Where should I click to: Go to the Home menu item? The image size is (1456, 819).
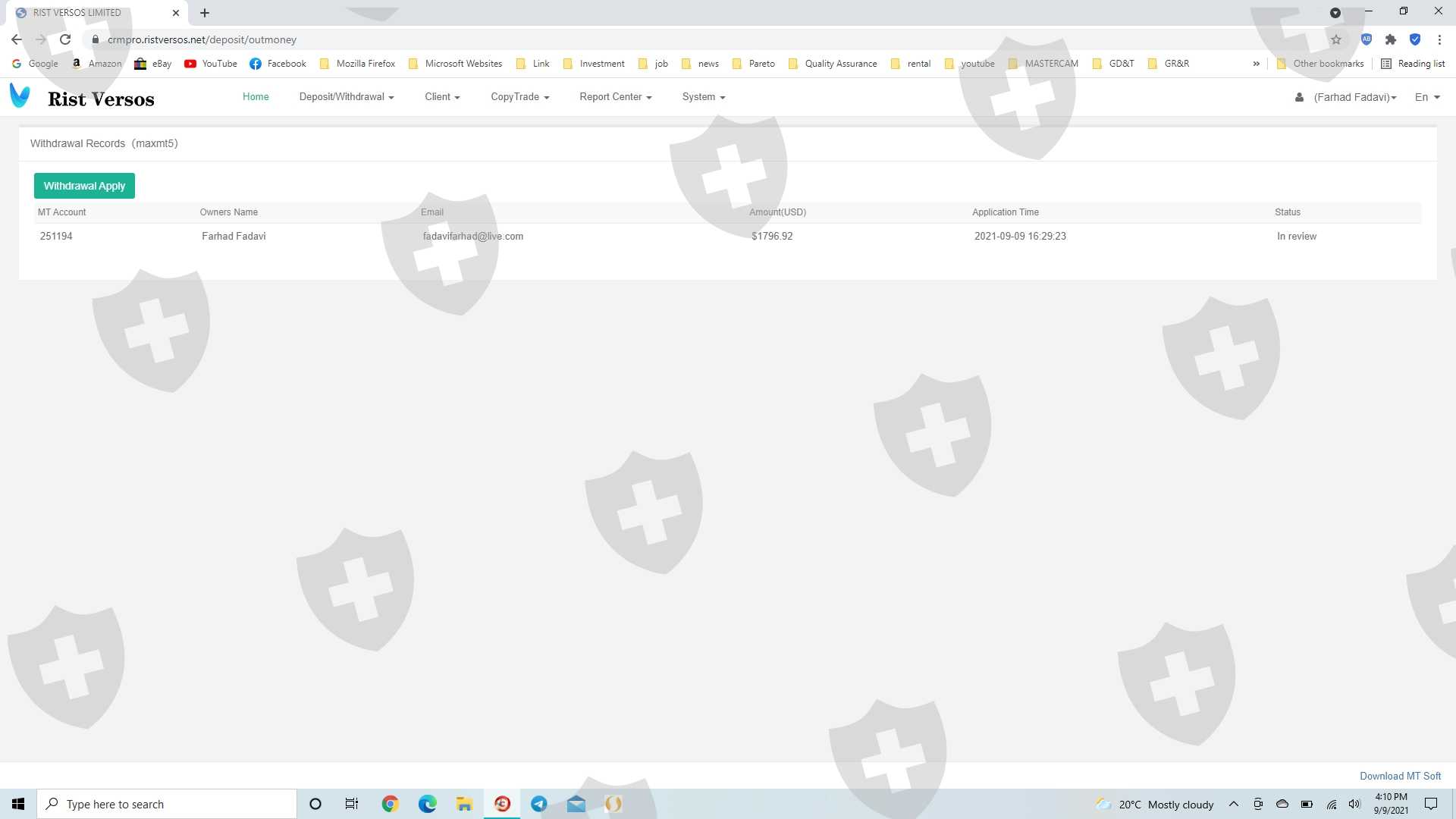tap(256, 97)
